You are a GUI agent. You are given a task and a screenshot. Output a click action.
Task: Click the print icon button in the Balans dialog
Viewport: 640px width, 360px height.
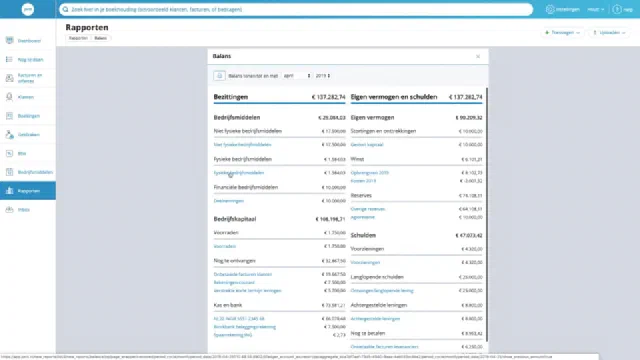tap(219, 76)
